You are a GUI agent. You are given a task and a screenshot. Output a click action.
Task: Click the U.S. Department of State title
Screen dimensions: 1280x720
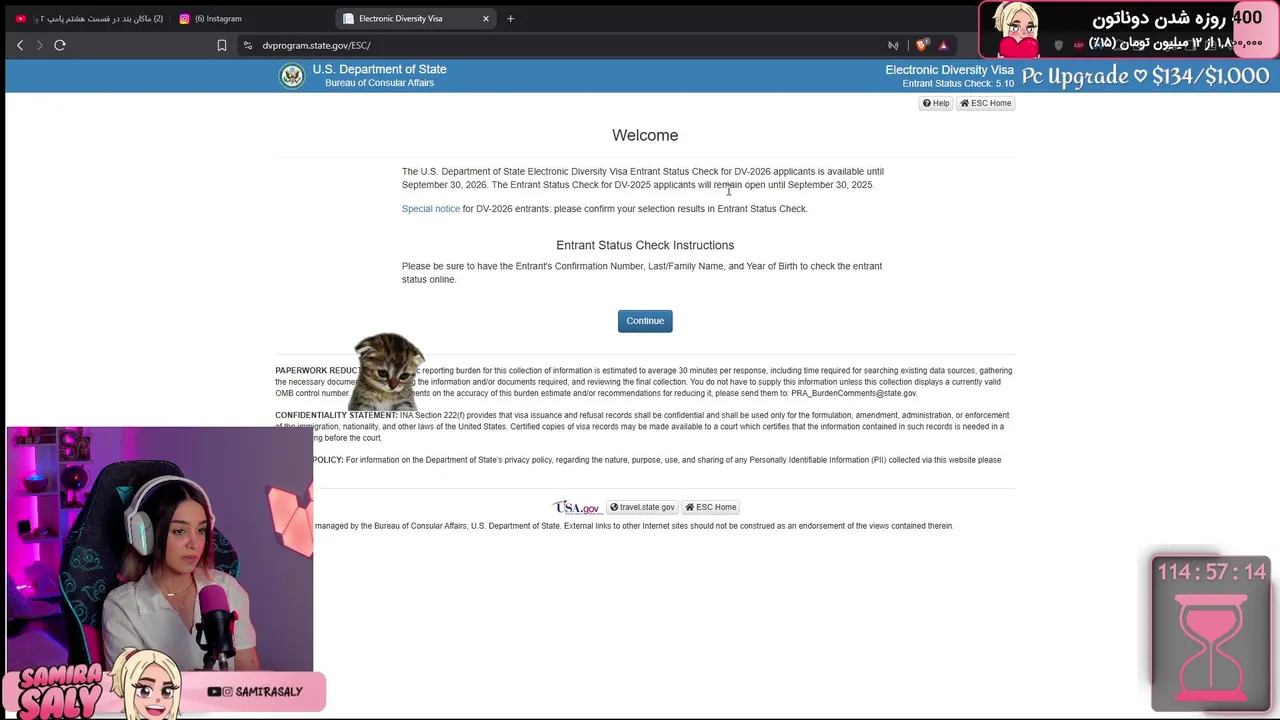tap(379, 69)
